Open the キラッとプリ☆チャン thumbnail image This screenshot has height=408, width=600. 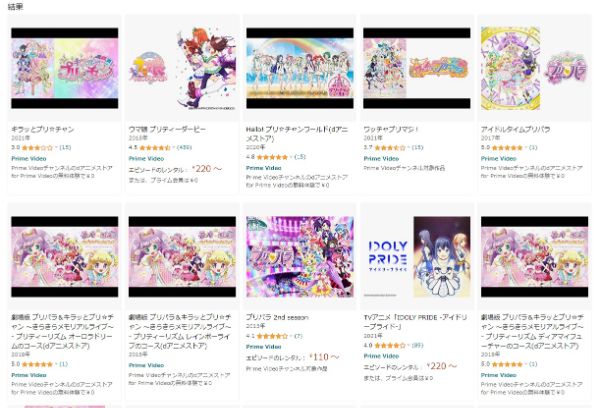[65, 68]
